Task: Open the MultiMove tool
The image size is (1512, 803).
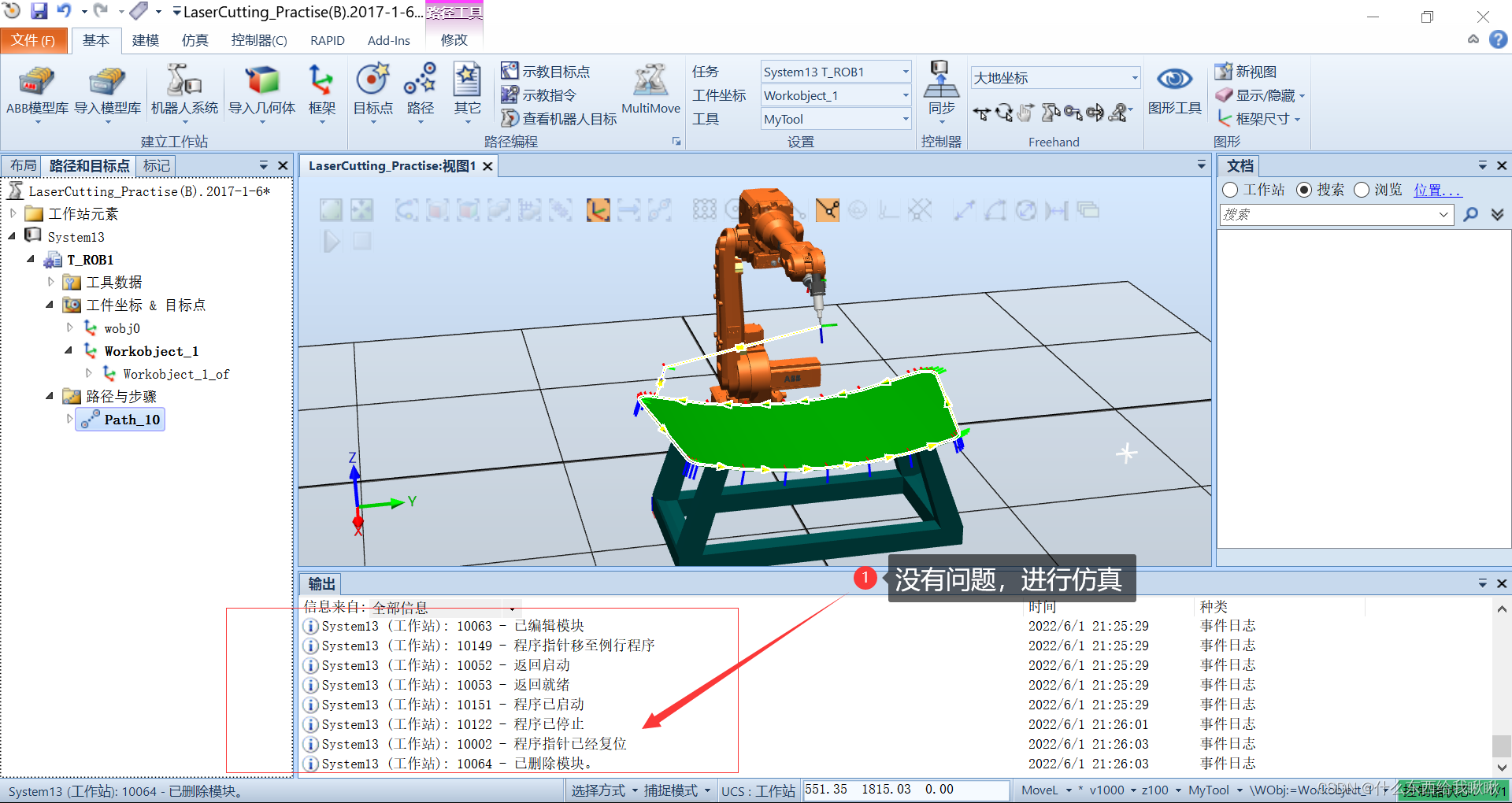Action: [650, 90]
